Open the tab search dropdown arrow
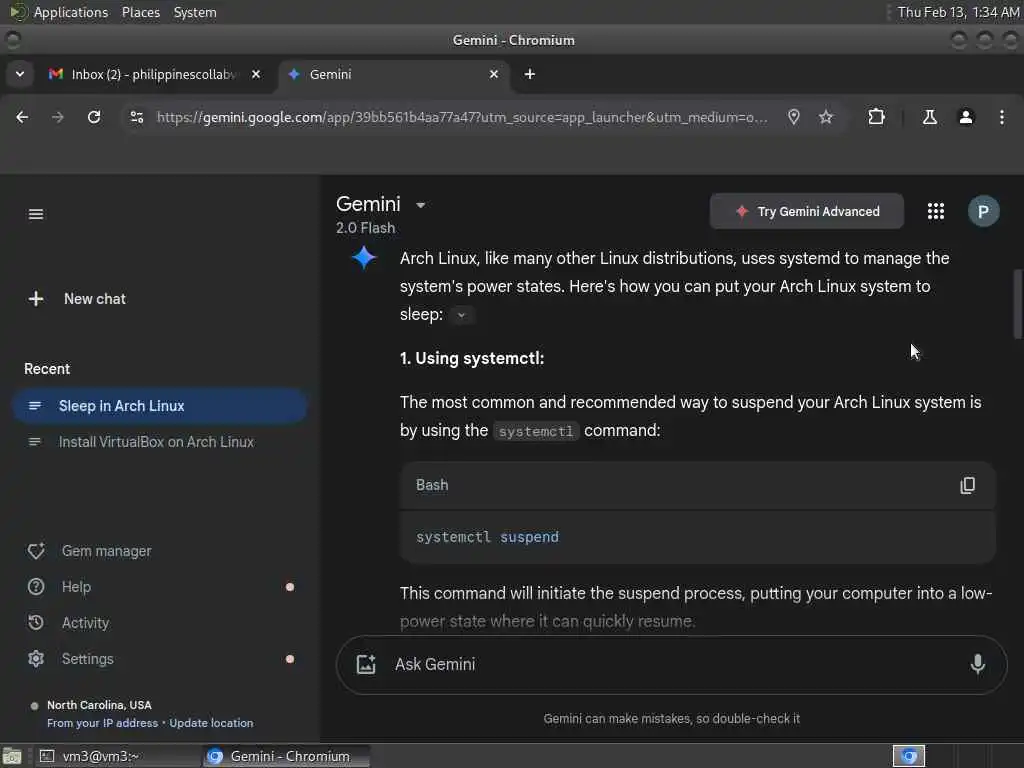Screen dimensions: 1024x768 pyautogui.click(x=20, y=74)
